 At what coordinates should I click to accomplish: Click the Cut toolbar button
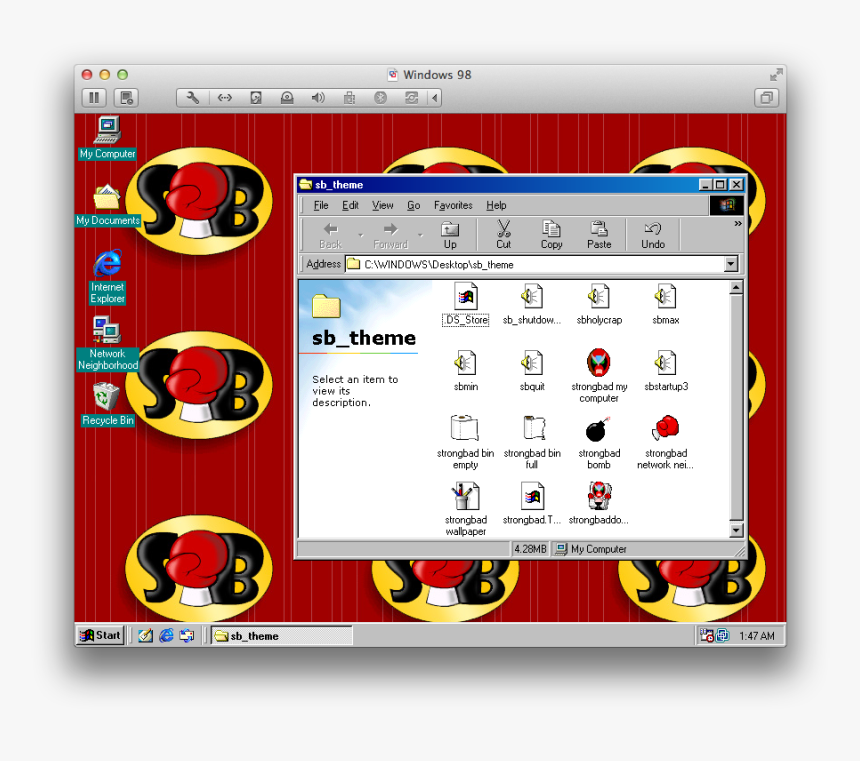tap(503, 235)
